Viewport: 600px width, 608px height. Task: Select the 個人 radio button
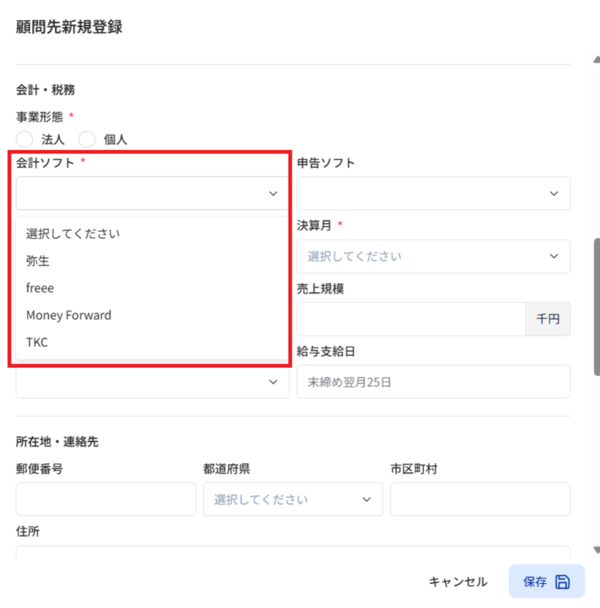87,139
